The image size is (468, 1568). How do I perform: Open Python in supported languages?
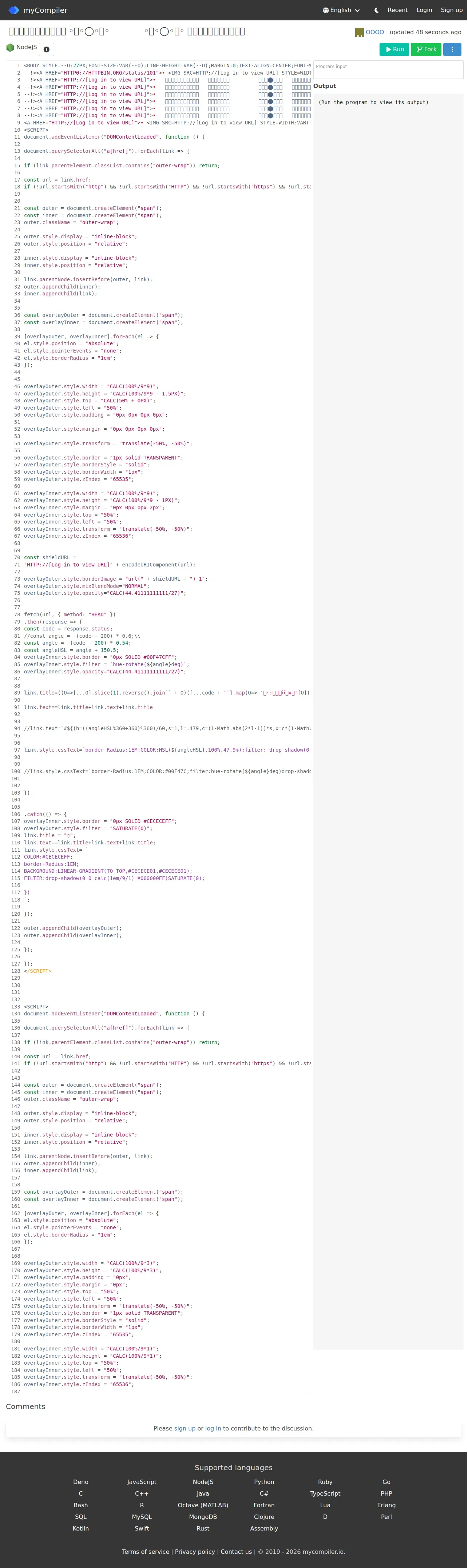coord(264,1481)
